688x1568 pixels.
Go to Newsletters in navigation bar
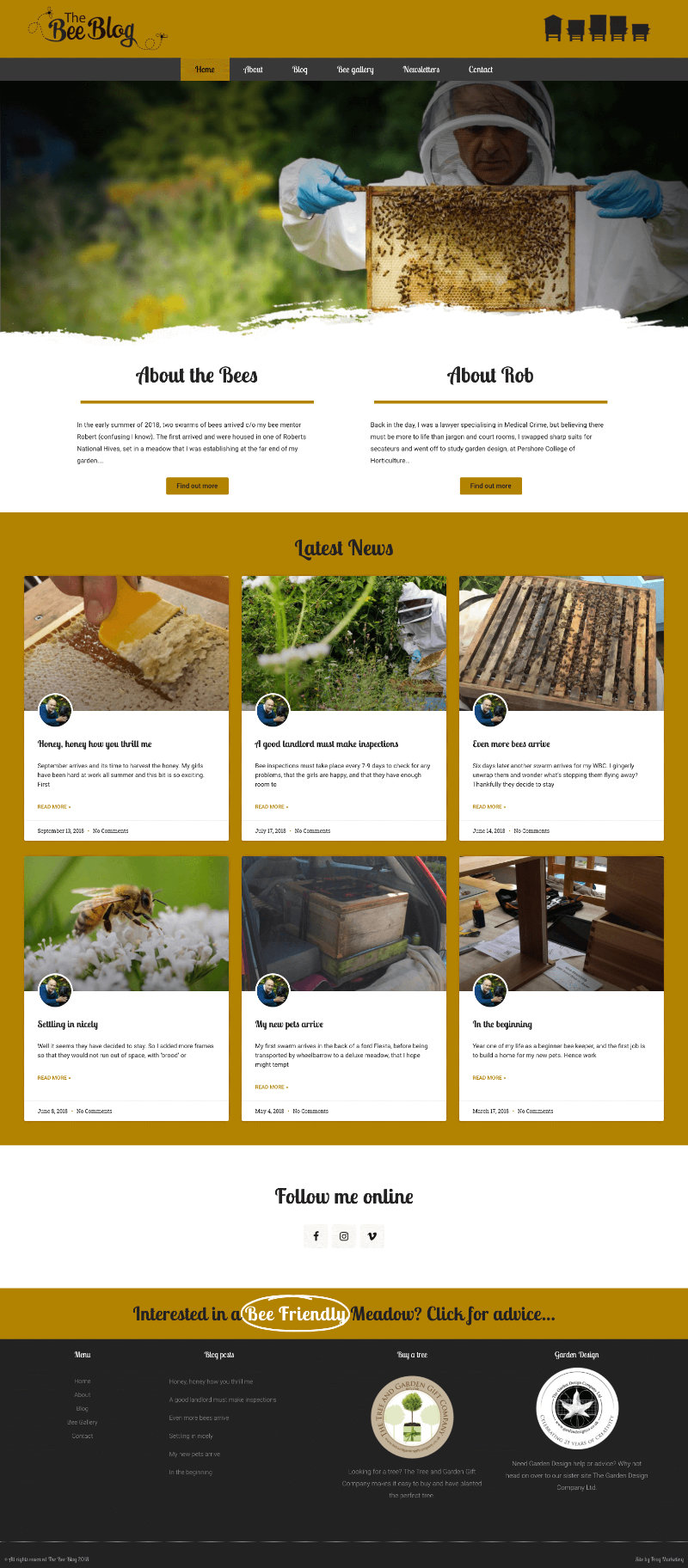pos(421,70)
